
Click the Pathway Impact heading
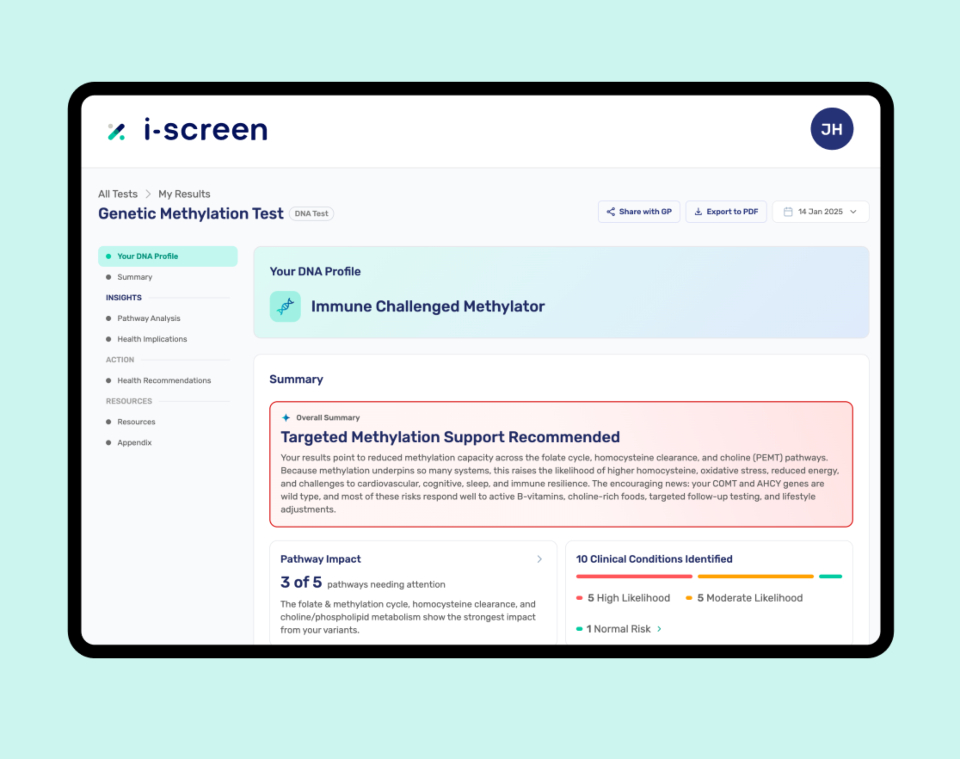click(320, 559)
